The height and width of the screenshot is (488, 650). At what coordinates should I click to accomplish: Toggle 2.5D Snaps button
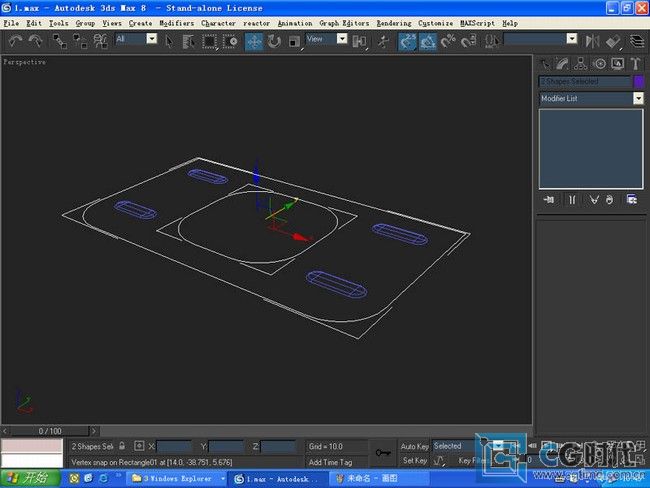[x=407, y=41]
